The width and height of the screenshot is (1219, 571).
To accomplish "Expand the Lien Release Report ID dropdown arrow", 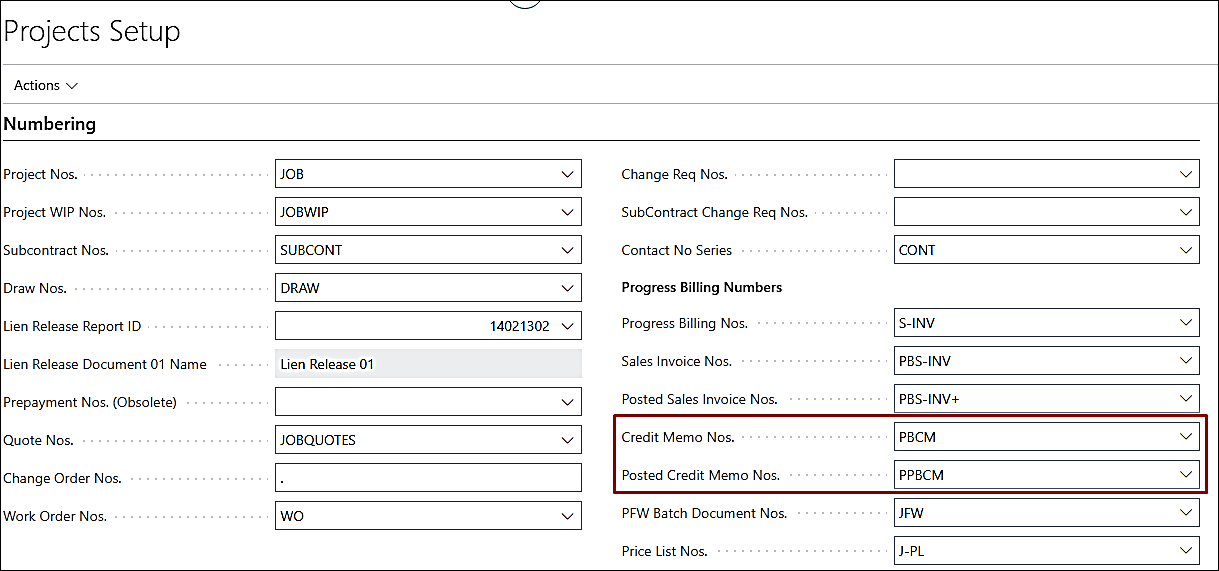I will coord(568,326).
